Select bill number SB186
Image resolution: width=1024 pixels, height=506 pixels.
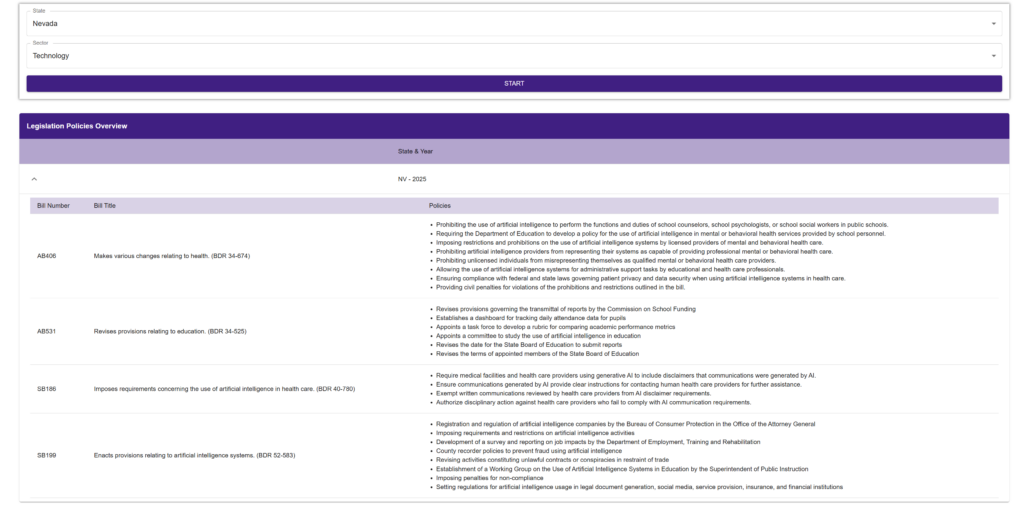coord(47,388)
